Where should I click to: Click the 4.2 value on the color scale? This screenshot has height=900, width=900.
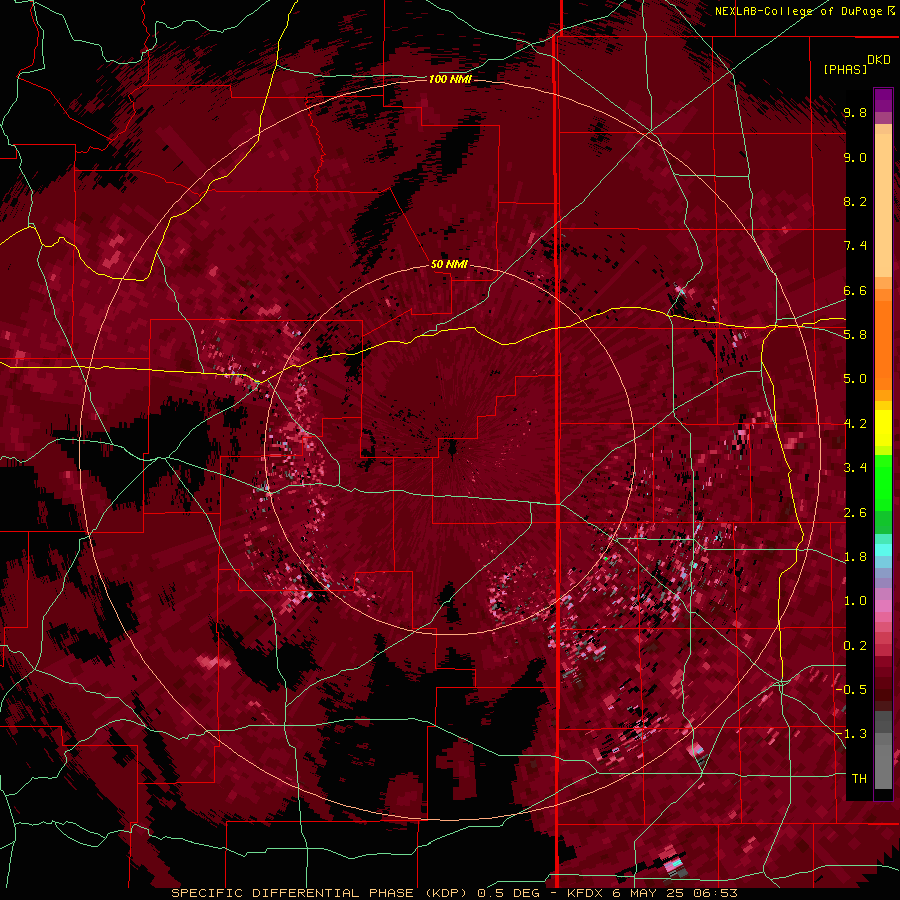click(855, 424)
